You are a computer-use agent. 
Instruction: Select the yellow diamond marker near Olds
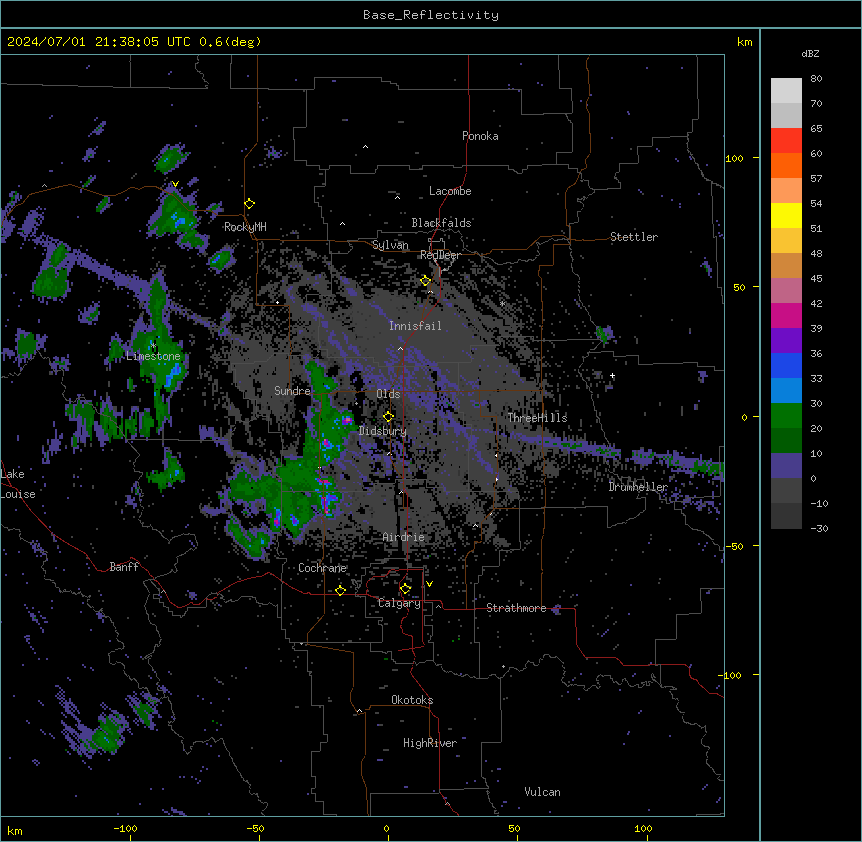pos(389,416)
